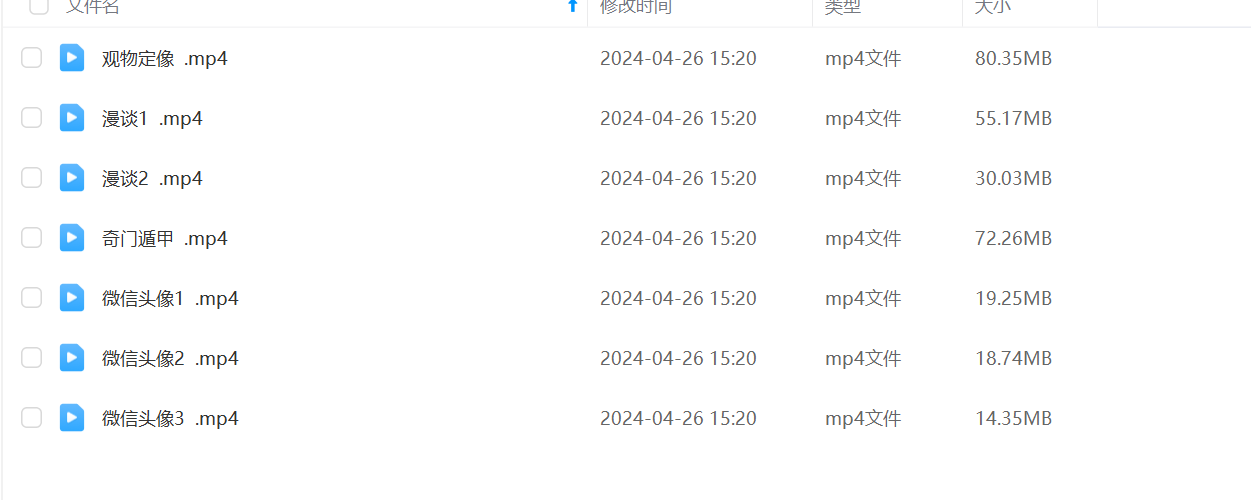Click the video icon of 奇门遁甲 .mp4
This screenshot has height=500, width=1251.
click(x=72, y=238)
